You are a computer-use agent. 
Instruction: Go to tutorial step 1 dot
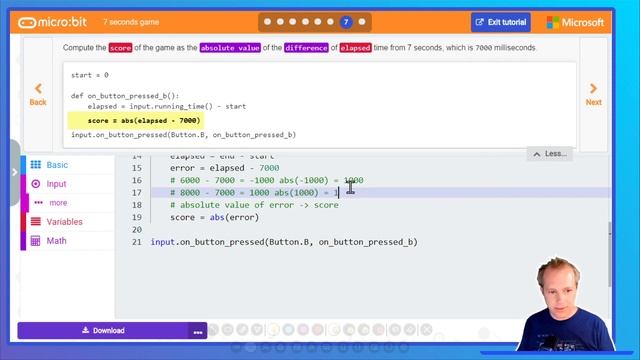(268, 22)
